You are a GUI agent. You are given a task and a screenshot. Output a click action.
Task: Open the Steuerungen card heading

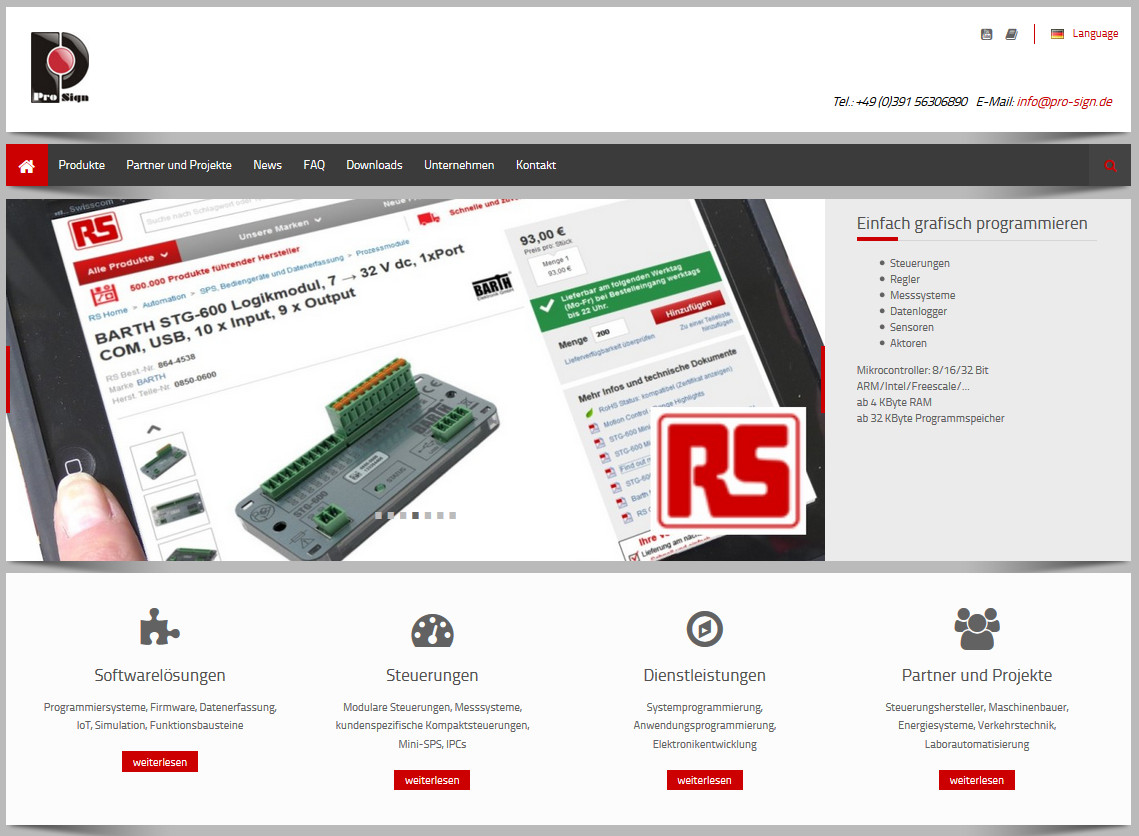pos(432,675)
